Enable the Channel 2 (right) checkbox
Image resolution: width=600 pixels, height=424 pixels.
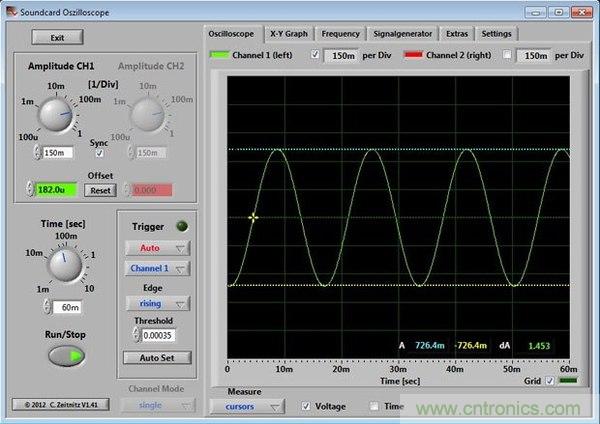(506, 56)
